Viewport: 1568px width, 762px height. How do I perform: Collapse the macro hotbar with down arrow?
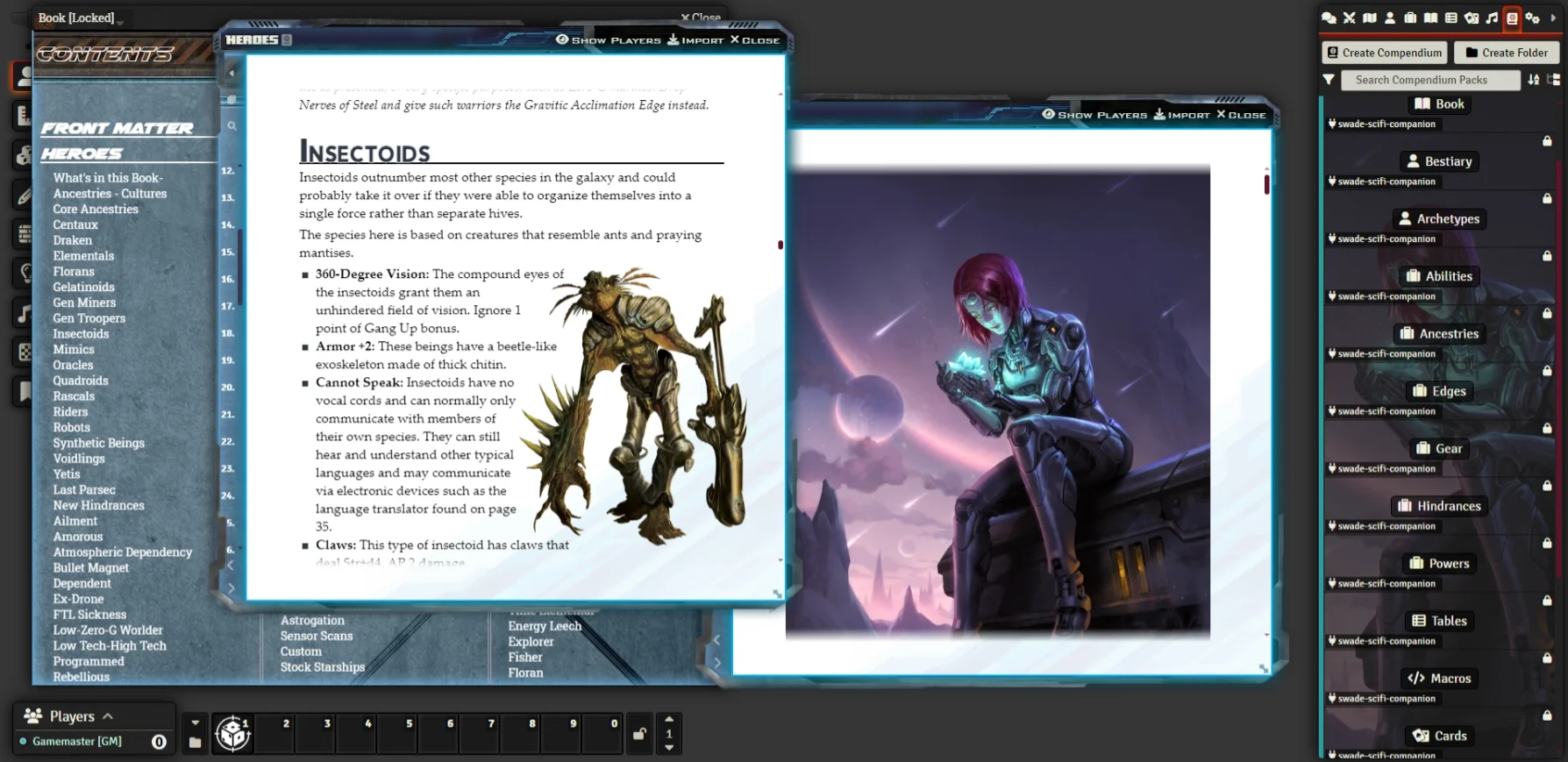[195, 723]
